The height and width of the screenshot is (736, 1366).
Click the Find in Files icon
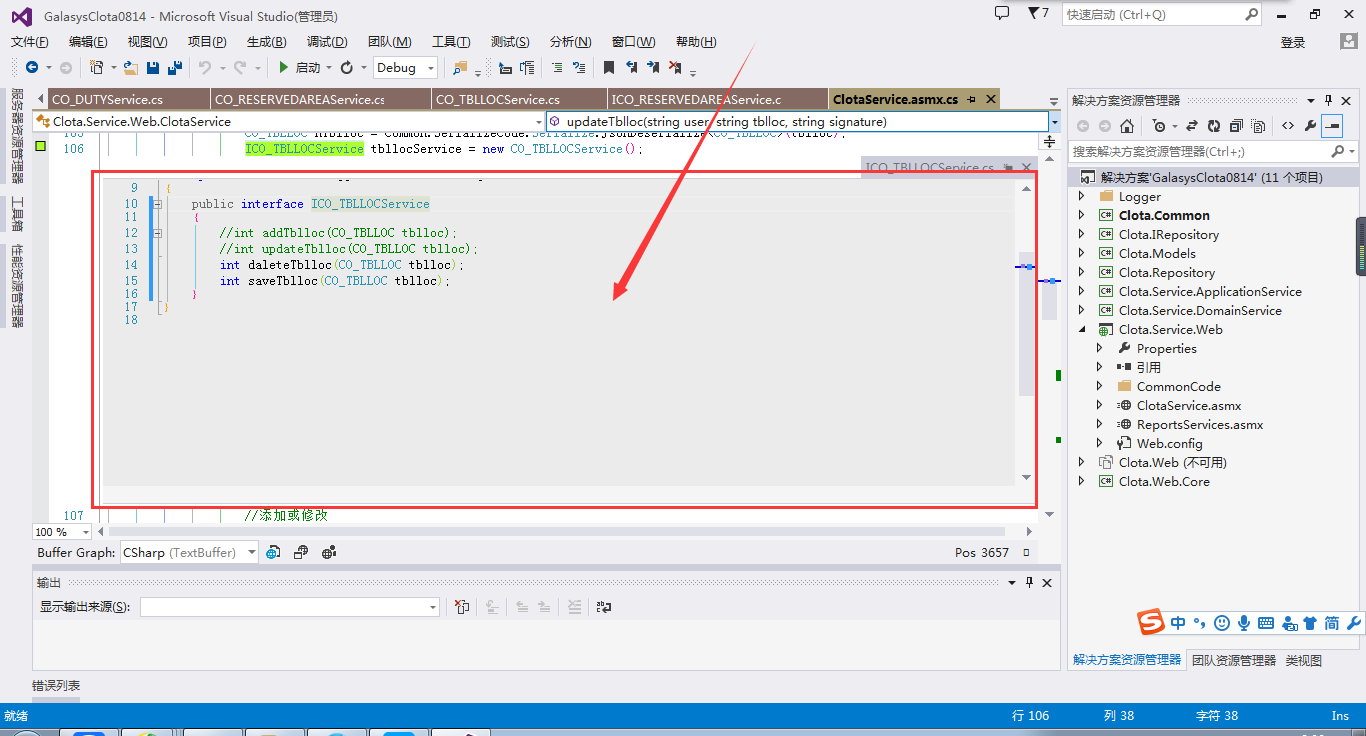(x=460, y=67)
